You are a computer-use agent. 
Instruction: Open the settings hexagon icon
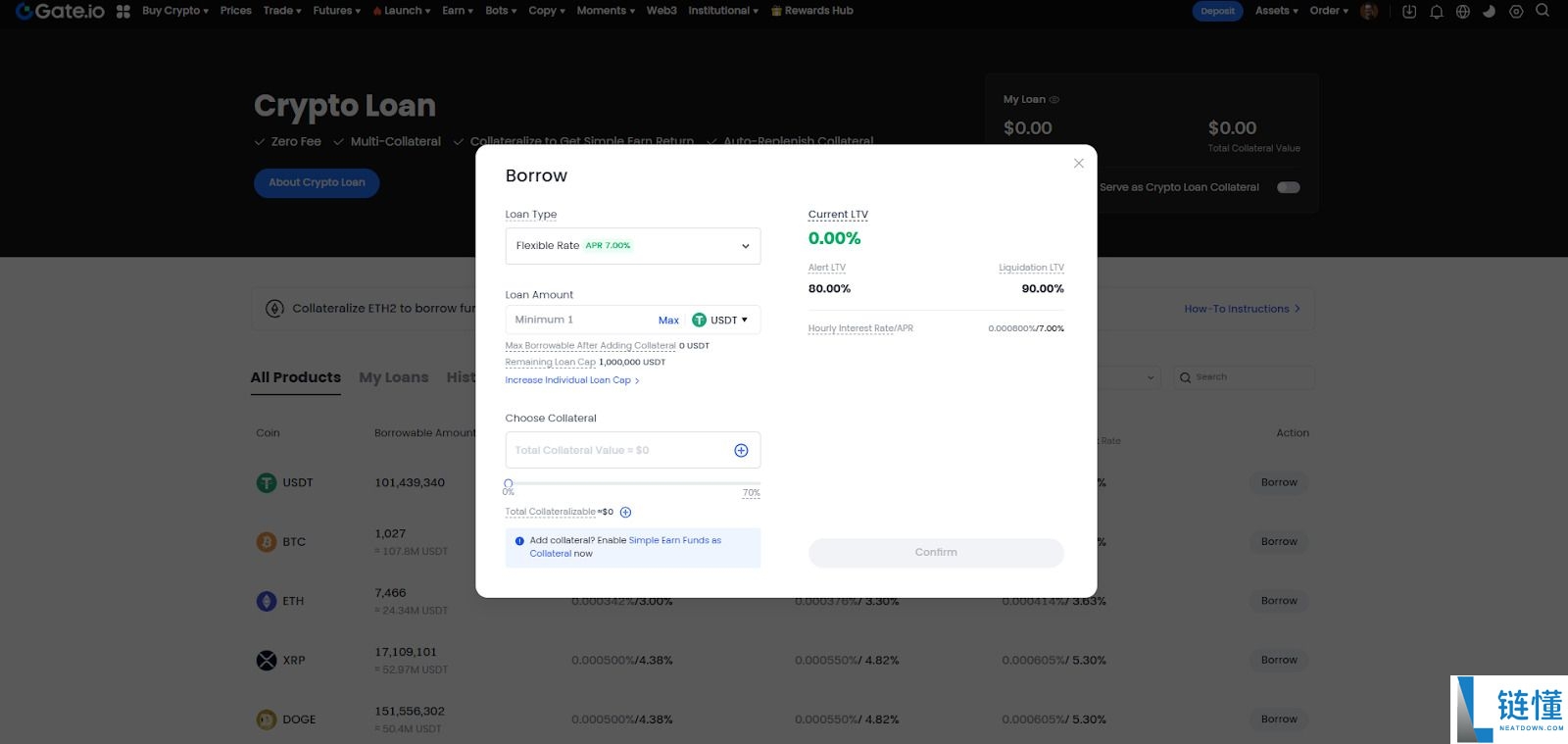(1516, 12)
